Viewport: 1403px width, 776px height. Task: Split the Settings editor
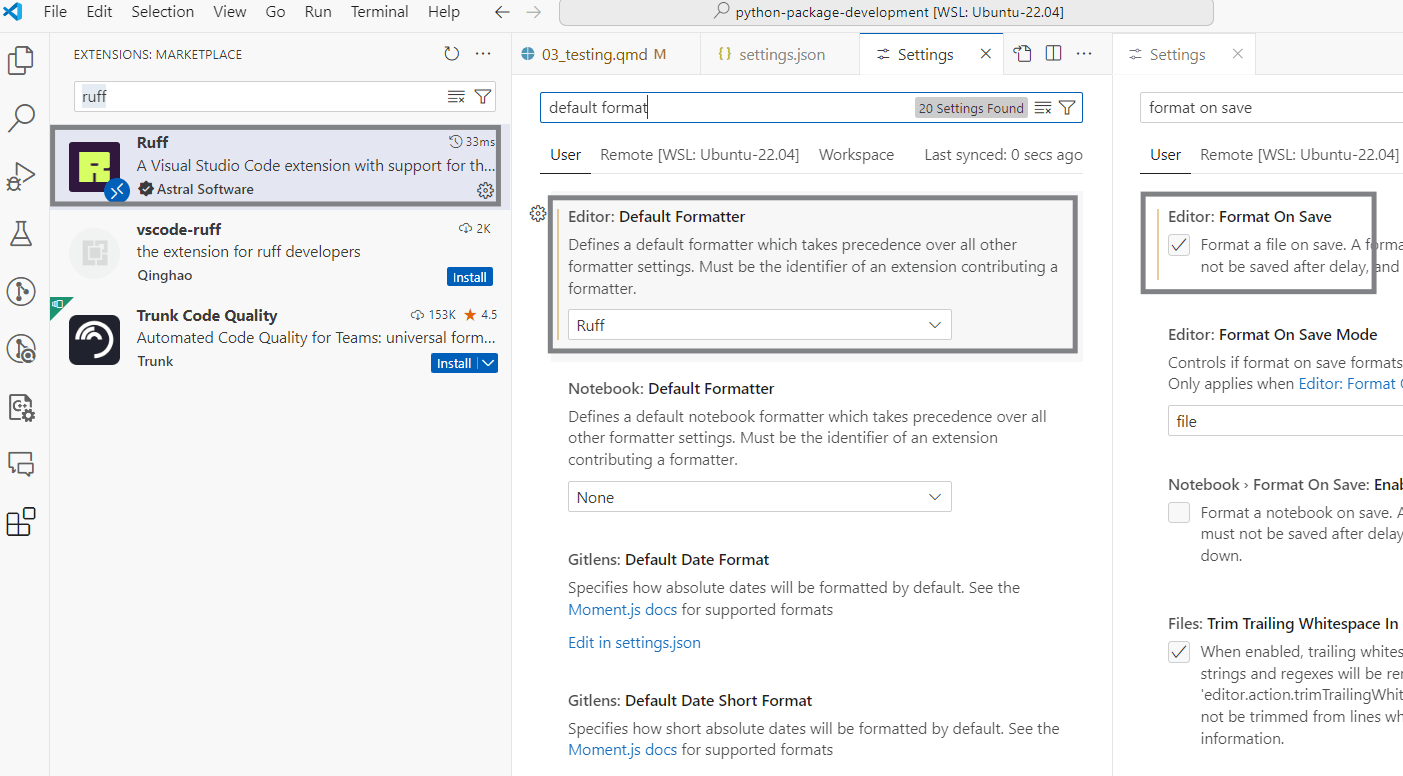(x=1053, y=54)
